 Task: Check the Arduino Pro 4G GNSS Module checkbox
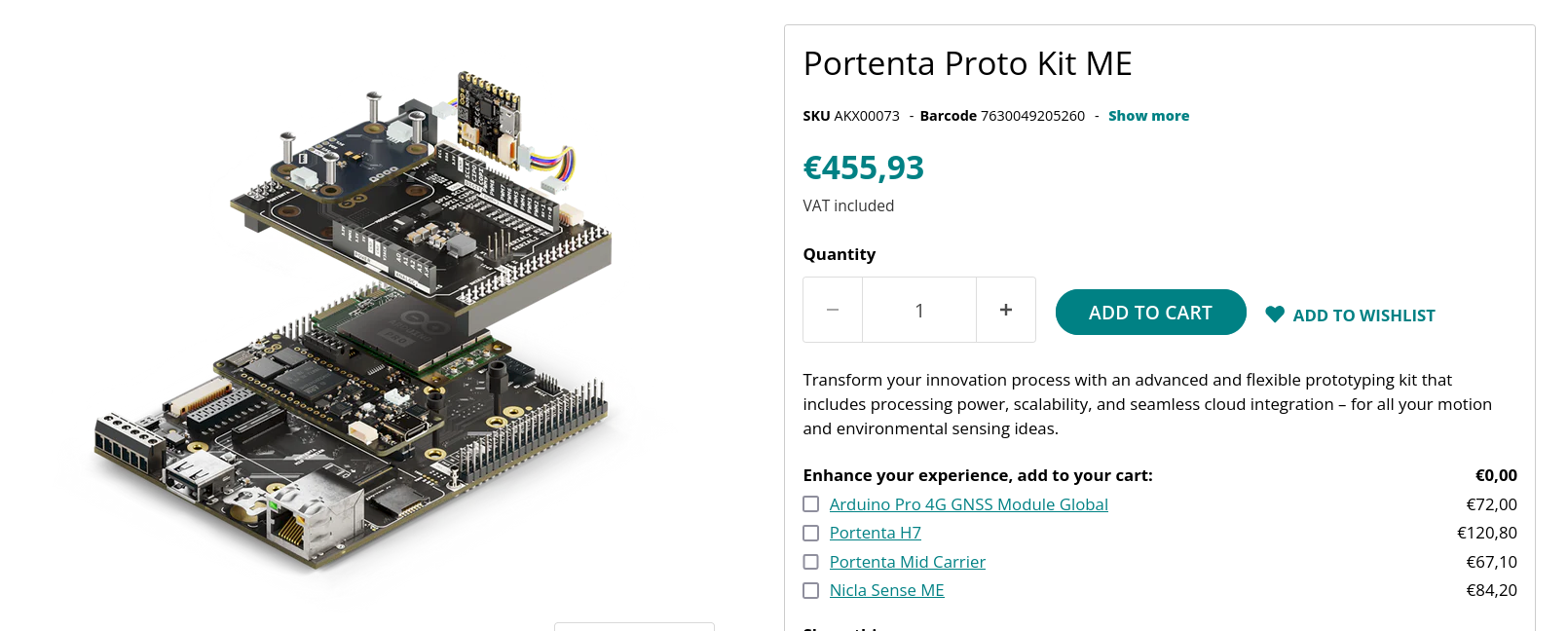click(810, 504)
